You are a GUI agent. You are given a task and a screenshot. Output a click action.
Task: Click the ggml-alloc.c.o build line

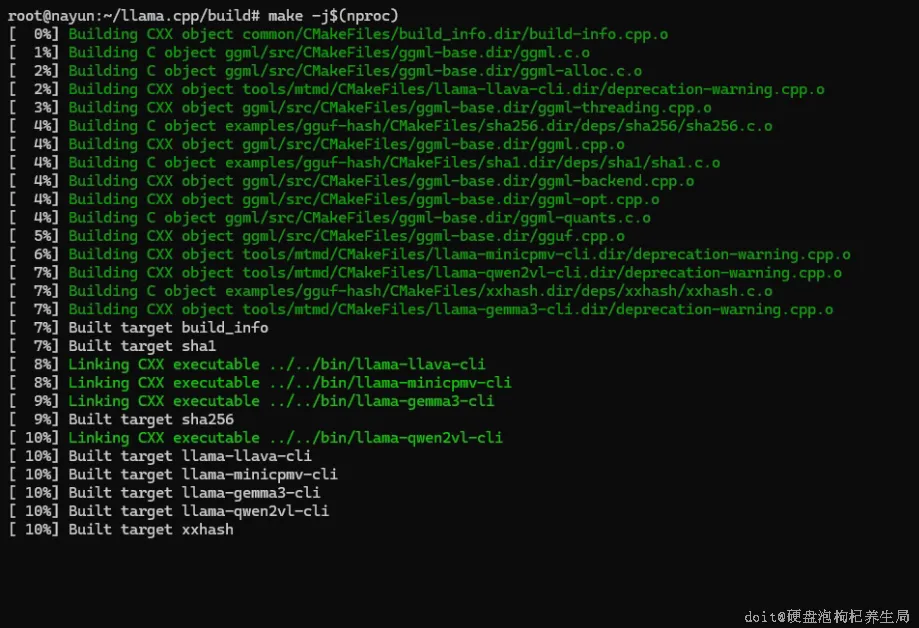coord(355,71)
